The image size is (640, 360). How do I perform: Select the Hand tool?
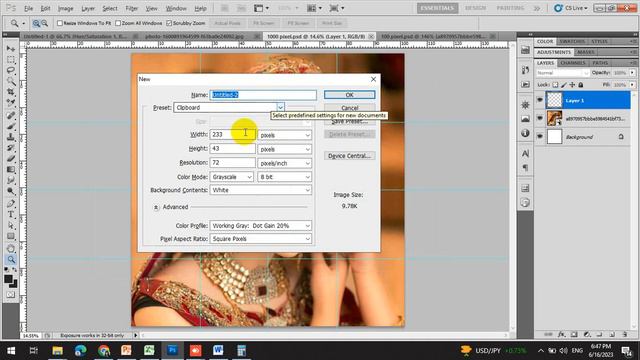(x=11, y=249)
